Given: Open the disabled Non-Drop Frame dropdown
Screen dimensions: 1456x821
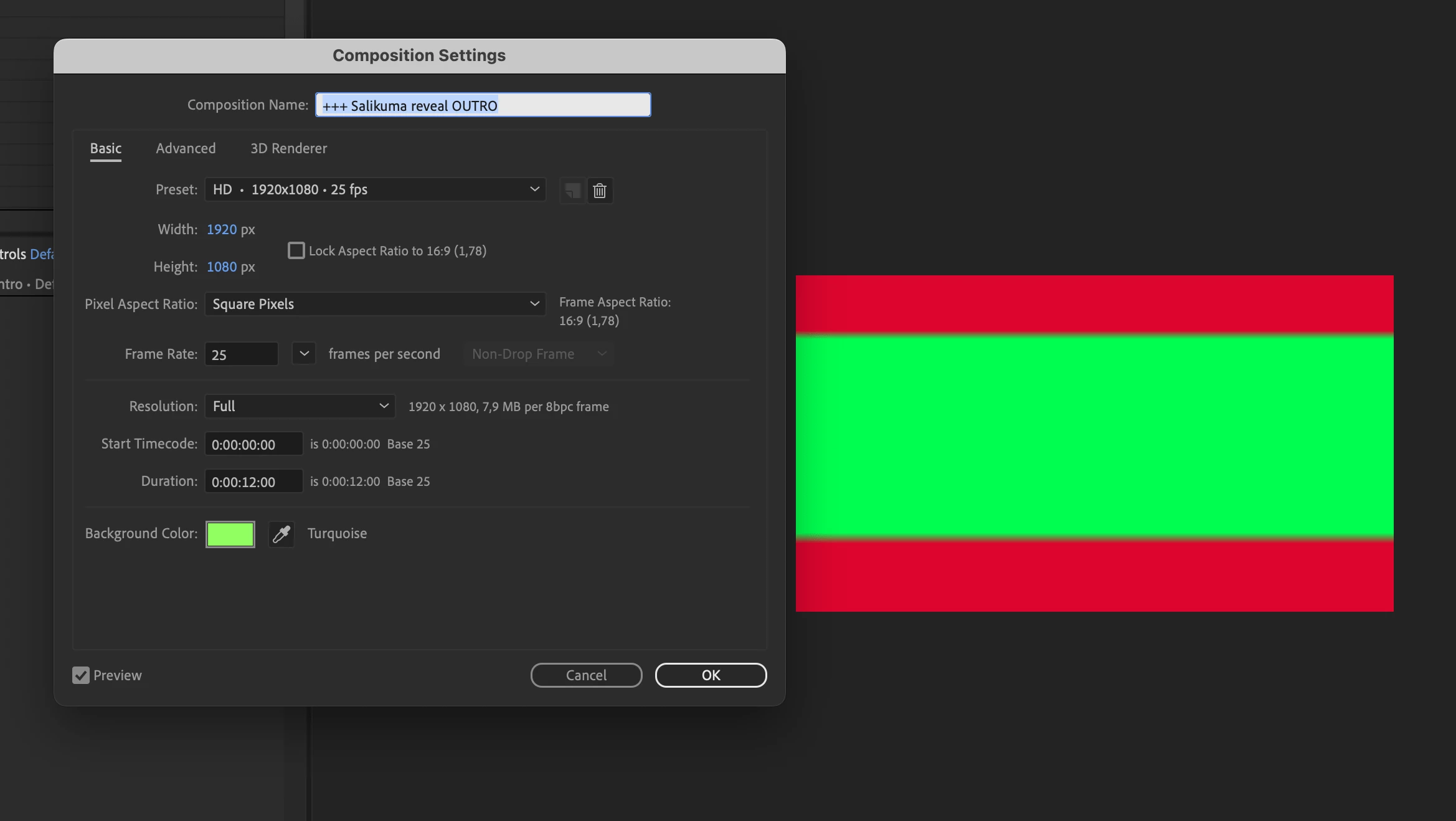Looking at the screenshot, I should pyautogui.click(x=538, y=354).
